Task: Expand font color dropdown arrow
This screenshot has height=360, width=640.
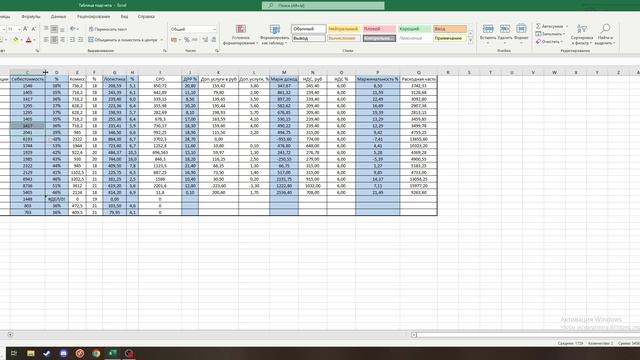Action: (x=34, y=40)
